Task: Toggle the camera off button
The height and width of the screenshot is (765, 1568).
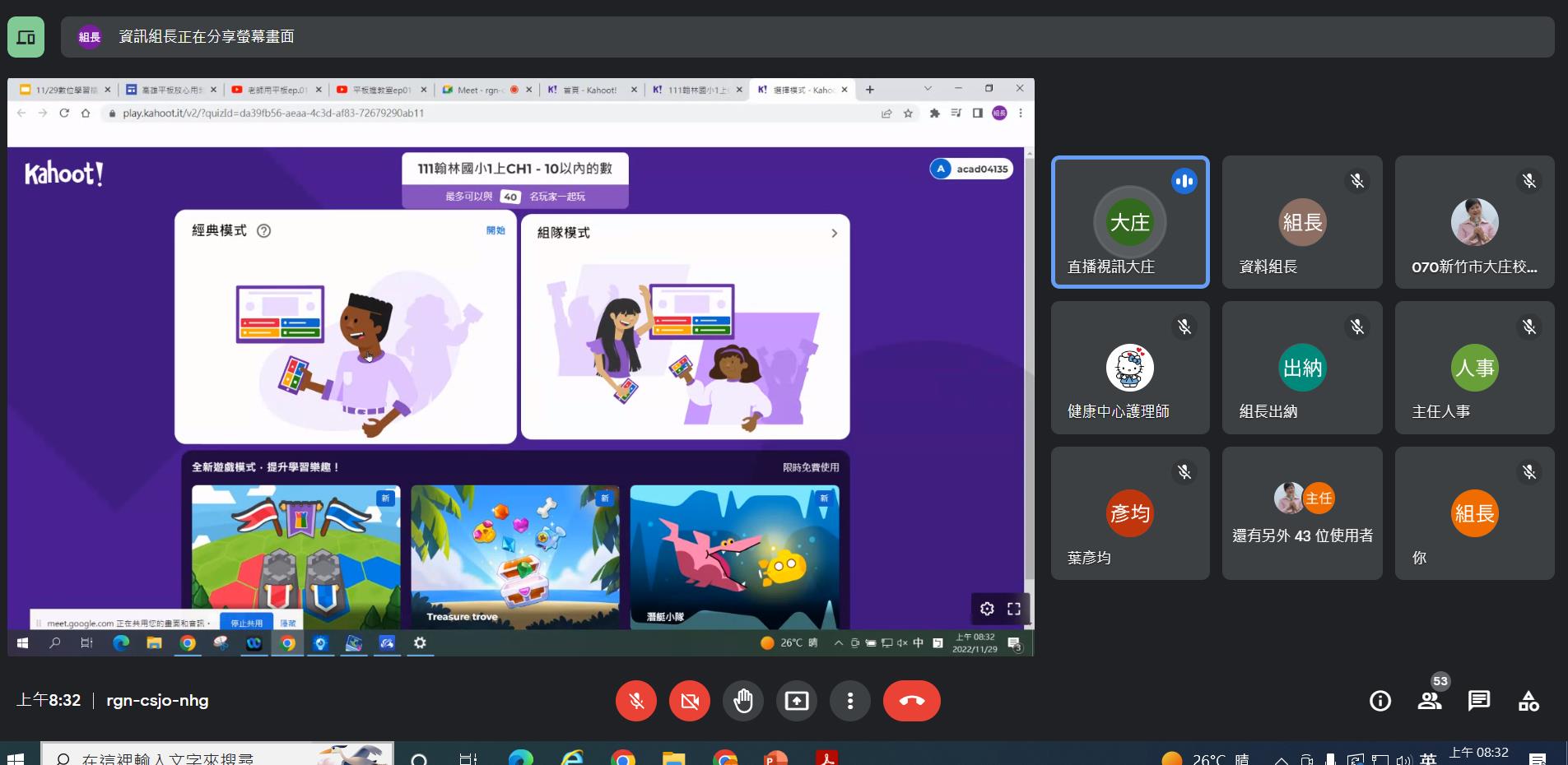Action: [689, 701]
